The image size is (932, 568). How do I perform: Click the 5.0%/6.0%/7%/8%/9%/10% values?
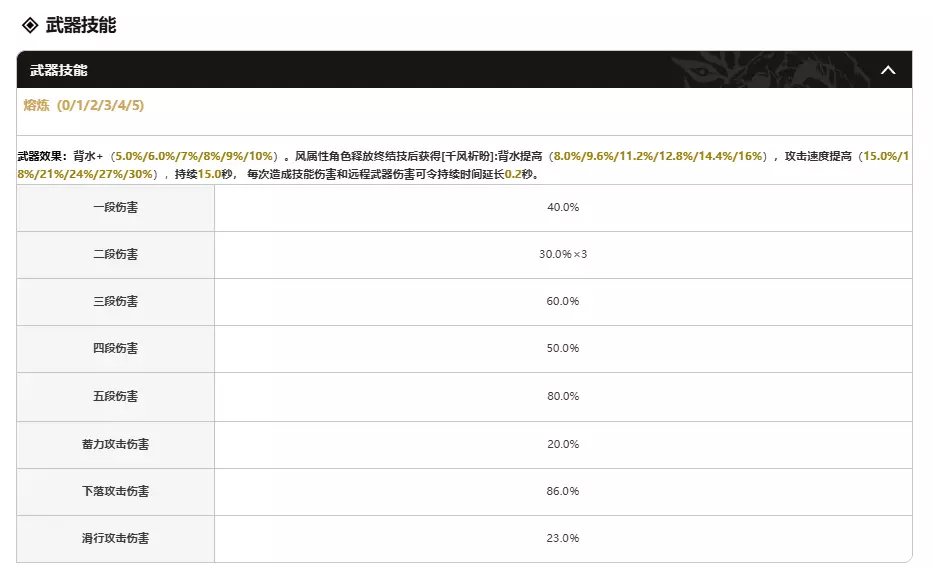[194, 156]
